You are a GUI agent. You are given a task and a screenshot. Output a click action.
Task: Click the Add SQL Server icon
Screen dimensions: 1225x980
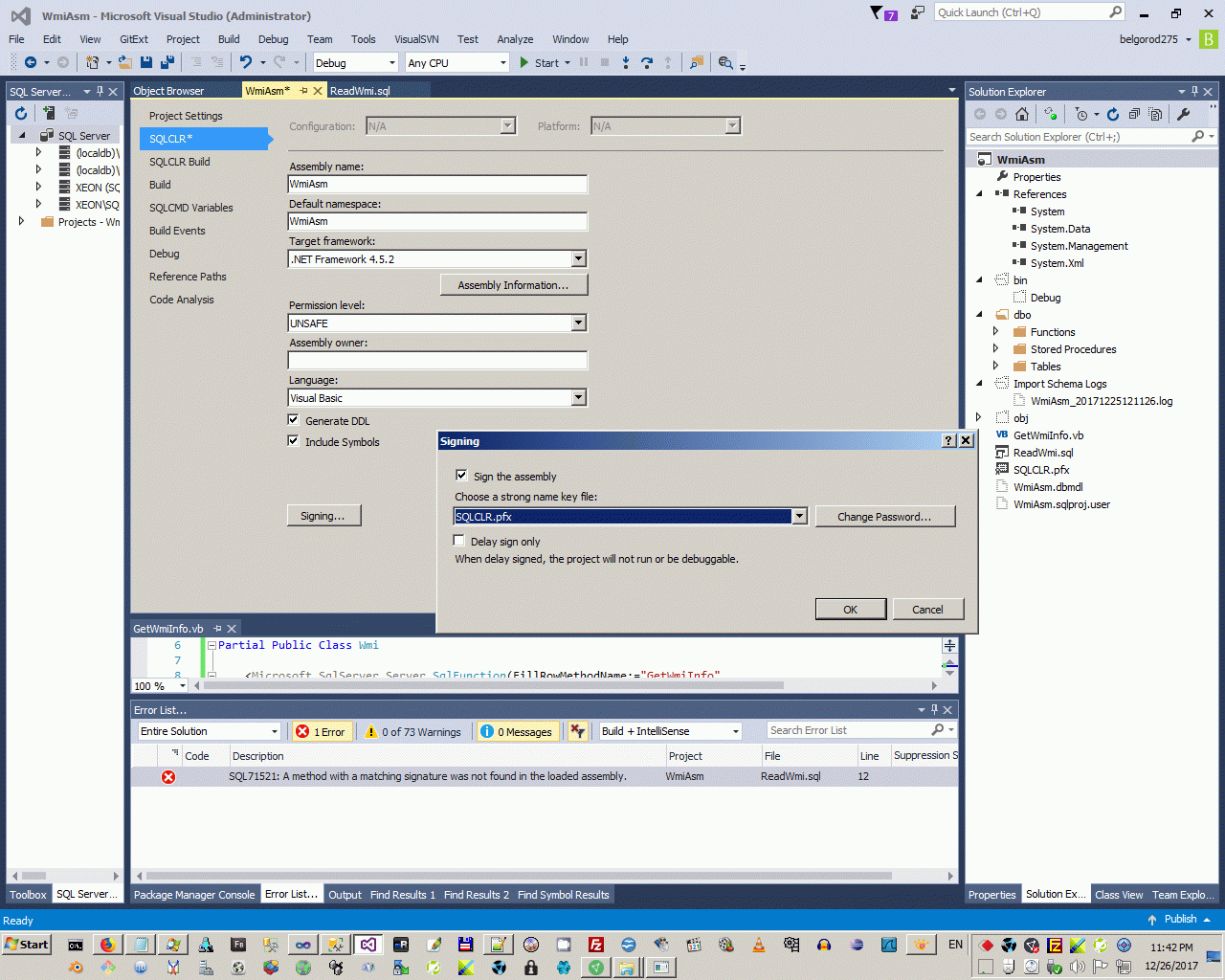pyautogui.click(x=49, y=113)
